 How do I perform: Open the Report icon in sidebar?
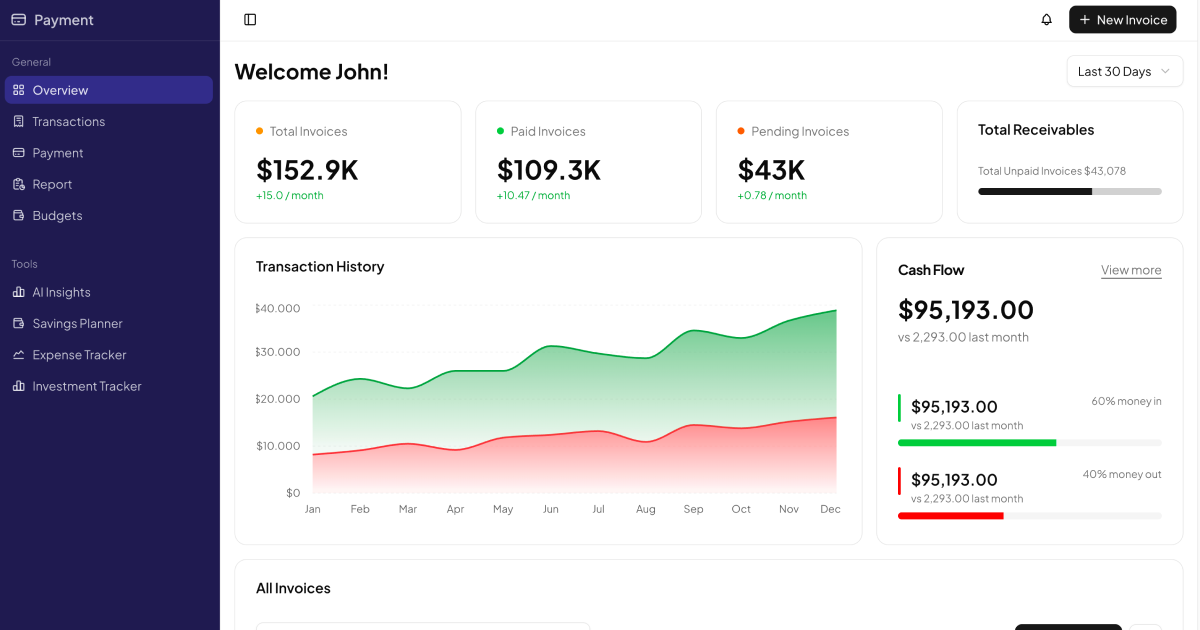[20, 184]
